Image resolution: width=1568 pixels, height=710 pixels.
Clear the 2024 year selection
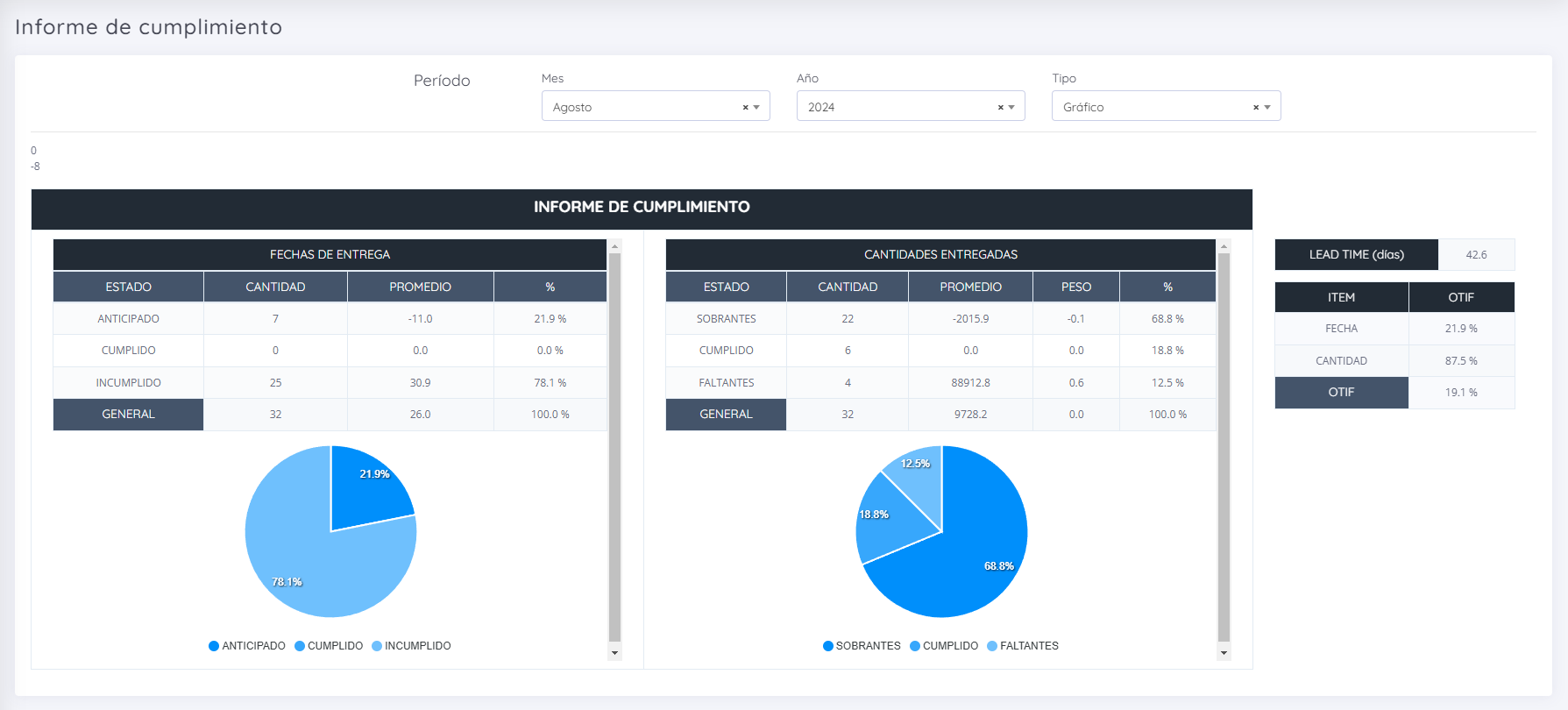pyautogui.click(x=1001, y=107)
